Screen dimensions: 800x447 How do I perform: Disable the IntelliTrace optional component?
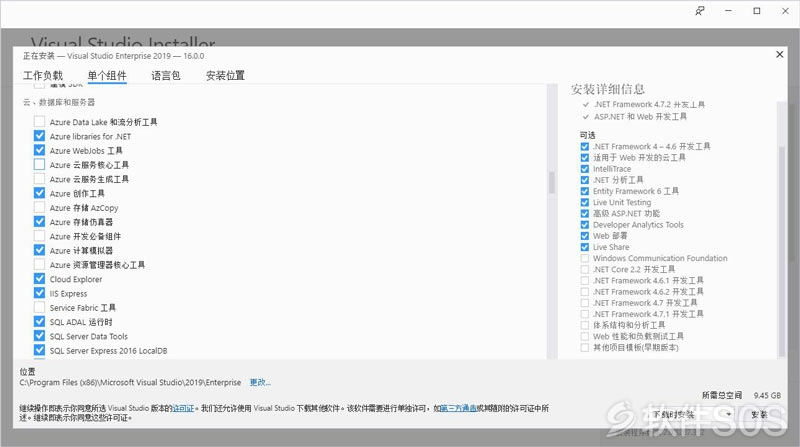point(585,169)
